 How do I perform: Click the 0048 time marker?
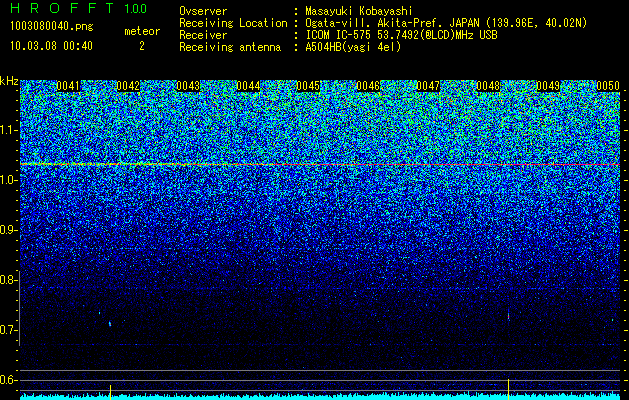[x=488, y=86]
